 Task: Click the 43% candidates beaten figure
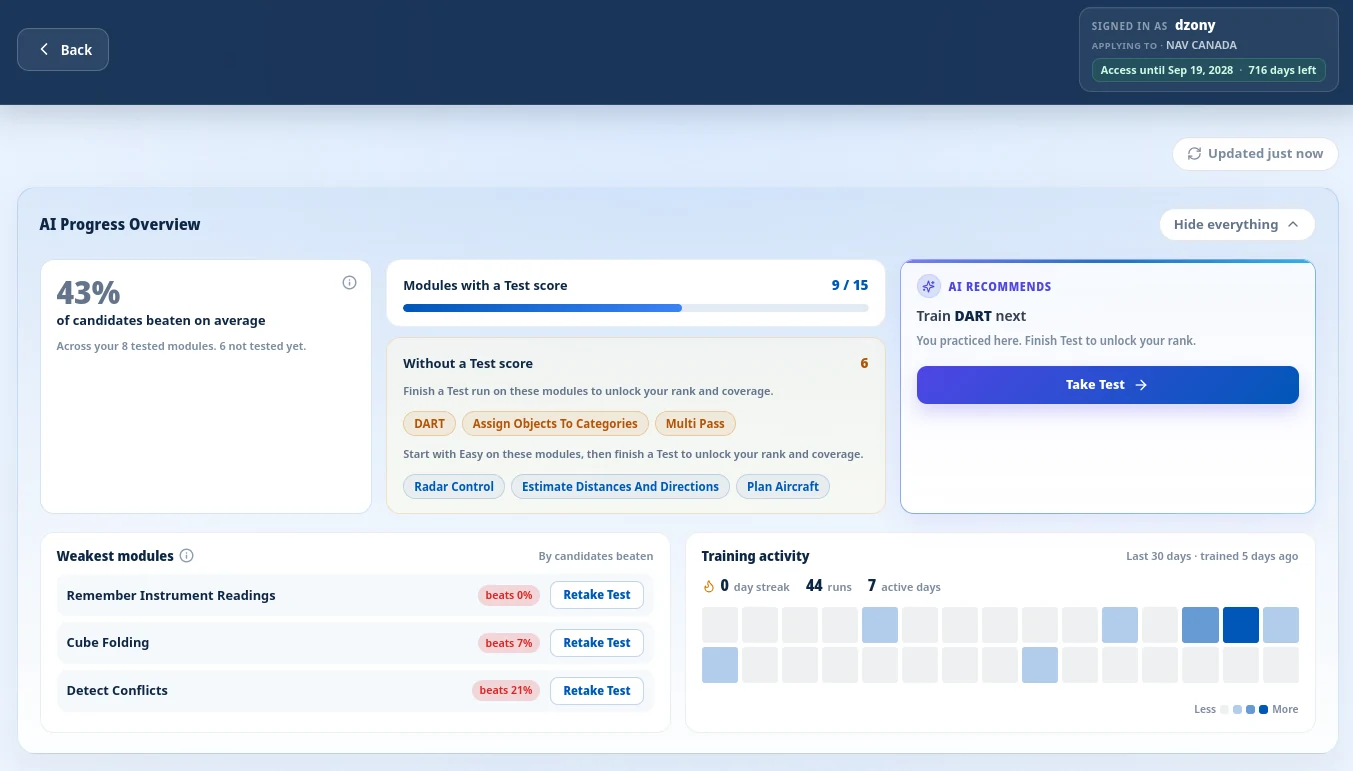pyautogui.click(x=88, y=293)
